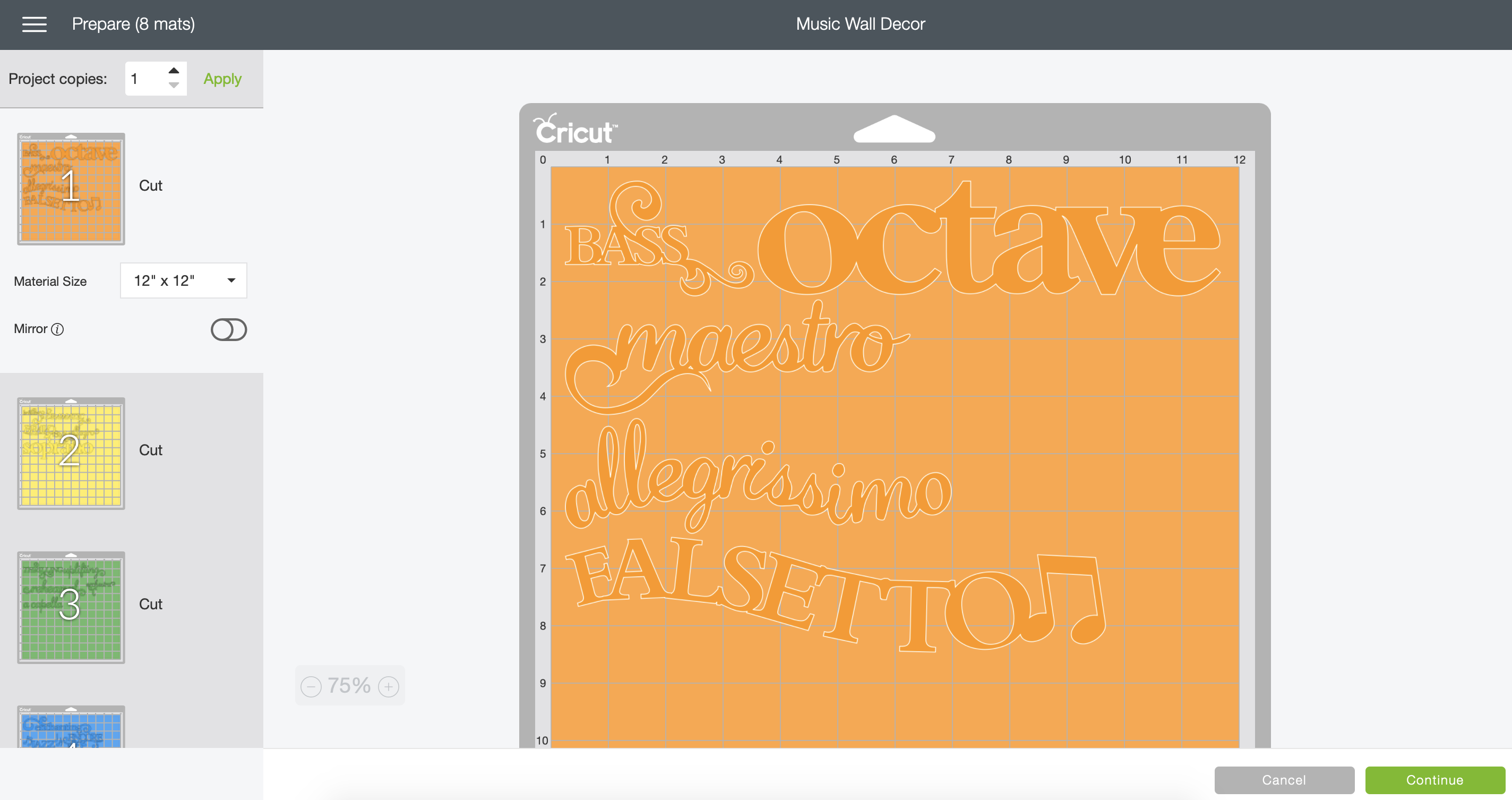The image size is (1512, 800).
Task: Zoom out with the minus icon
Action: 311,686
